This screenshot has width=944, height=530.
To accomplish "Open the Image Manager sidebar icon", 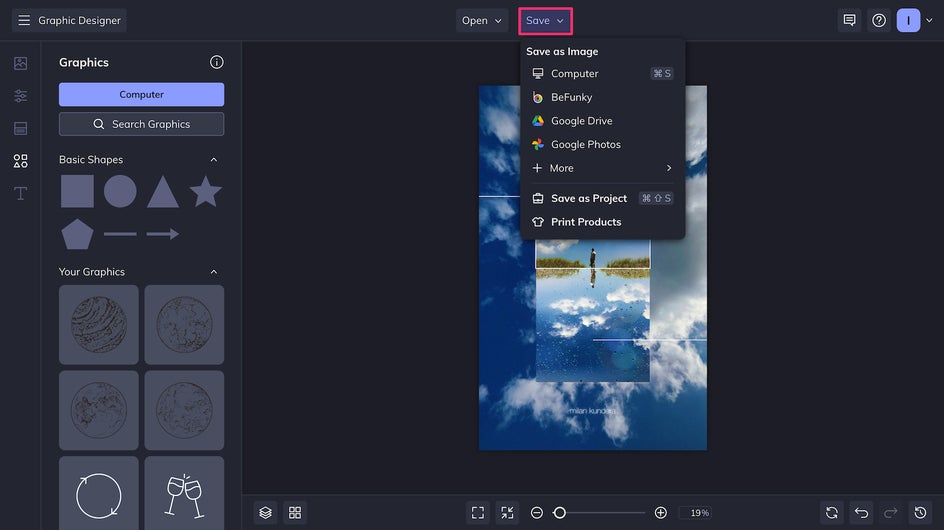I will (20, 63).
